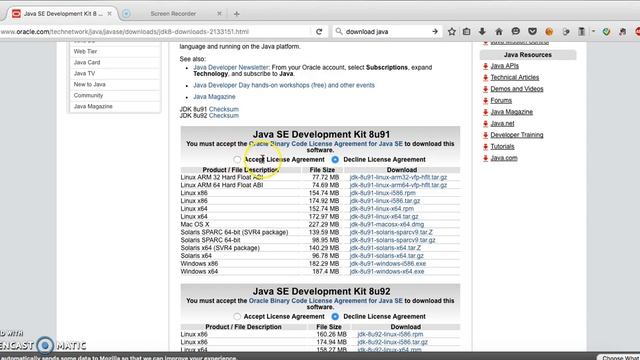This screenshot has width=640, height=360.
Task: Focus the 'download java' search field
Action: (386, 31)
